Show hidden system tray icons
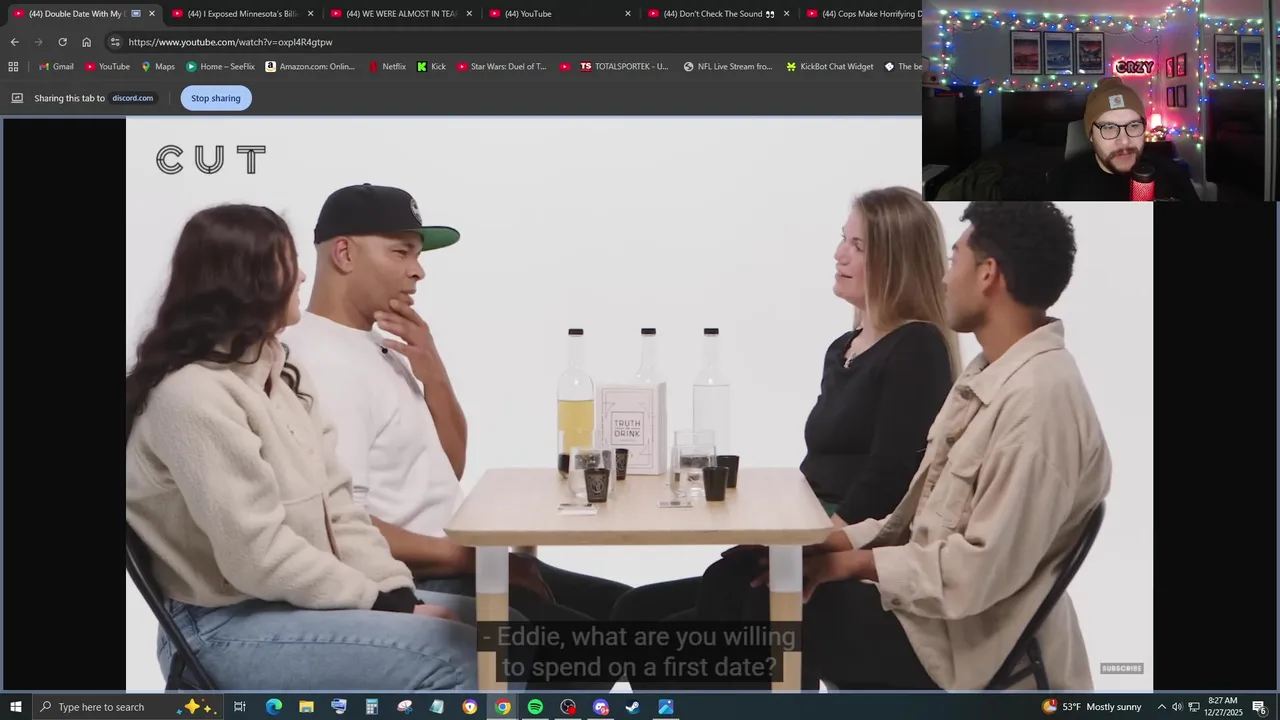This screenshot has height=720, width=1280. tap(1161, 707)
